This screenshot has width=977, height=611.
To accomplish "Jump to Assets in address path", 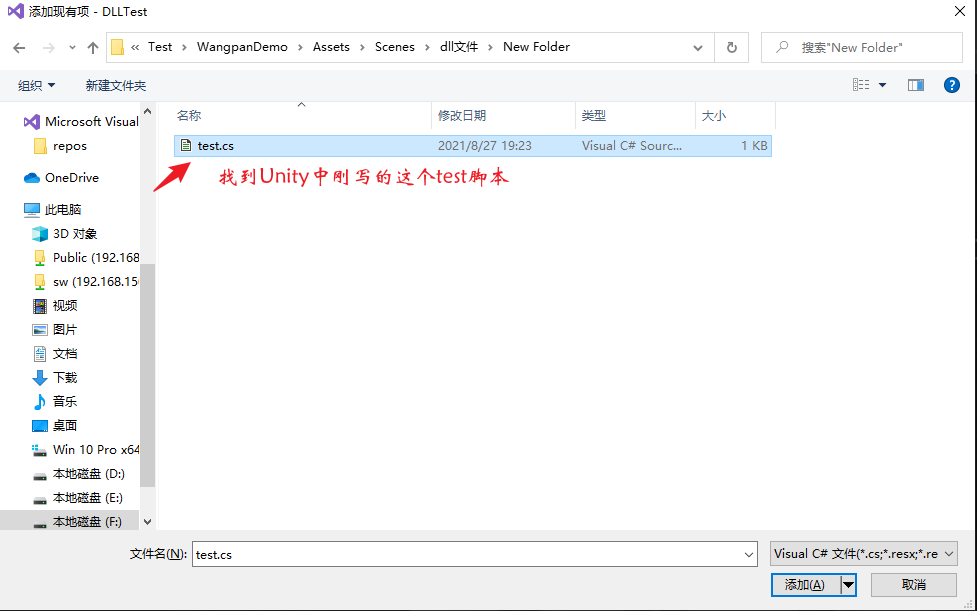I will coord(331,47).
